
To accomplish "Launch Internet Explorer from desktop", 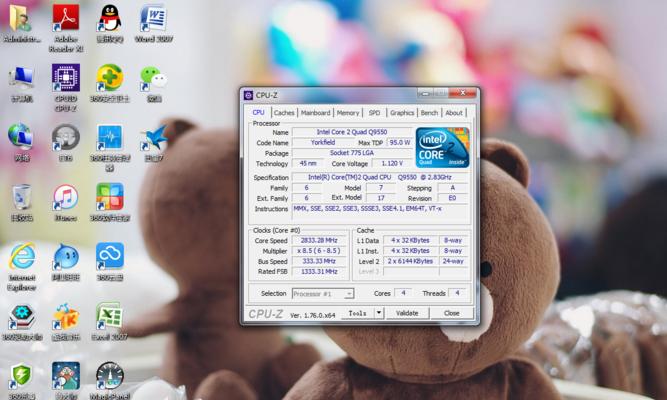I will coord(22,257).
